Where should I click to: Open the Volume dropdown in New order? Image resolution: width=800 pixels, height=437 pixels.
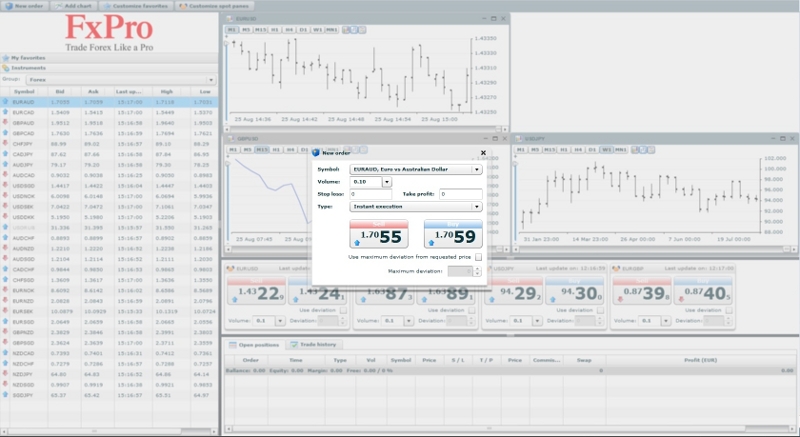click(x=387, y=182)
